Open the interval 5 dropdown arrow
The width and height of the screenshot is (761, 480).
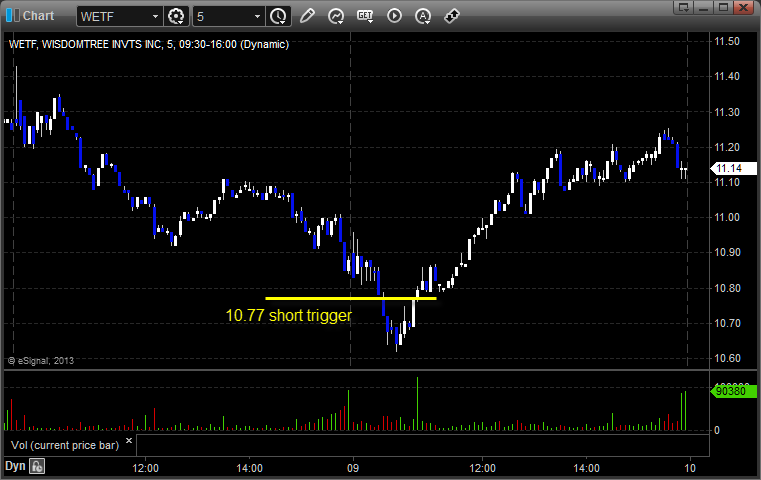(258, 17)
